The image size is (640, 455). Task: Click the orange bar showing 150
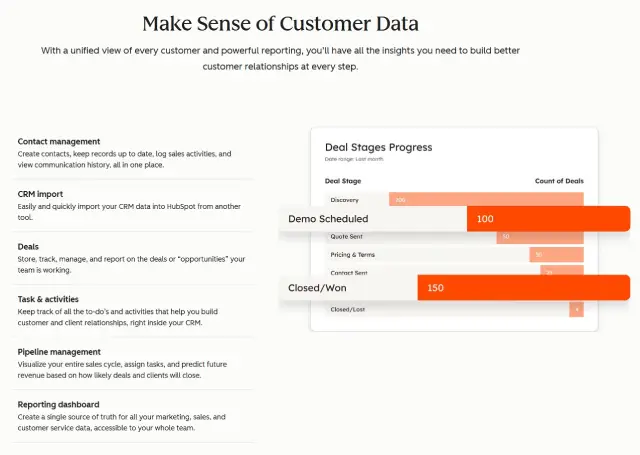coord(523,288)
